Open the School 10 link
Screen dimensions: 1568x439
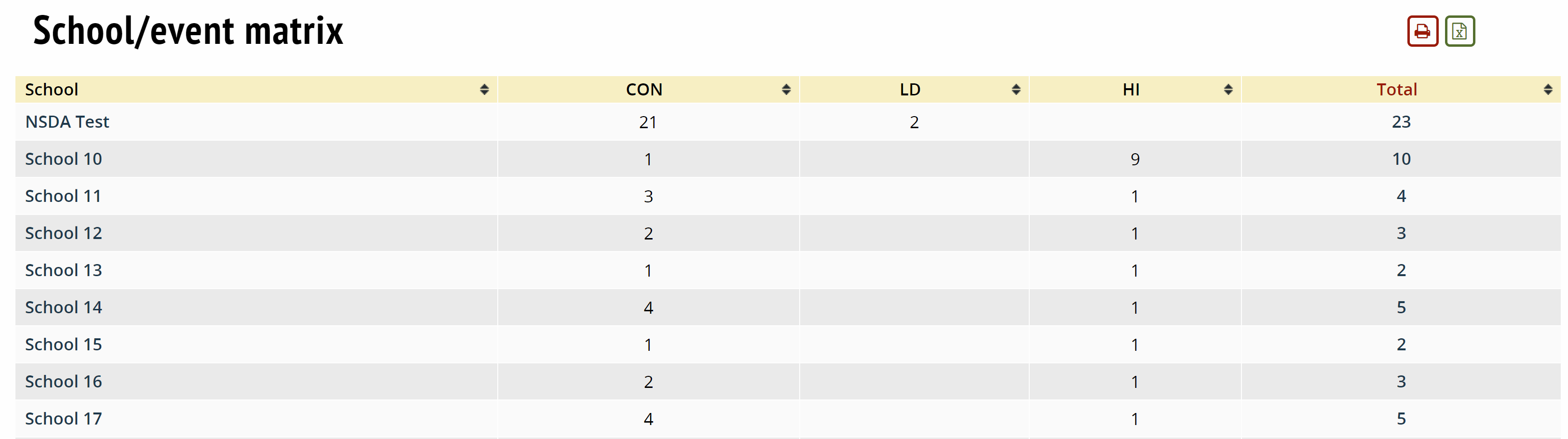coord(63,160)
